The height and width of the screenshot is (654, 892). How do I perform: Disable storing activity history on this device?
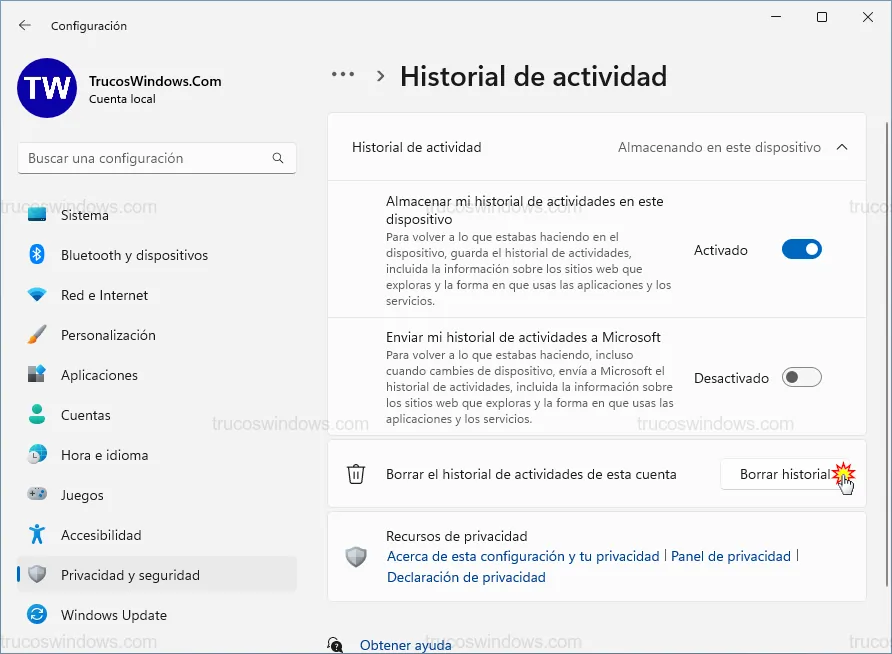tap(801, 250)
